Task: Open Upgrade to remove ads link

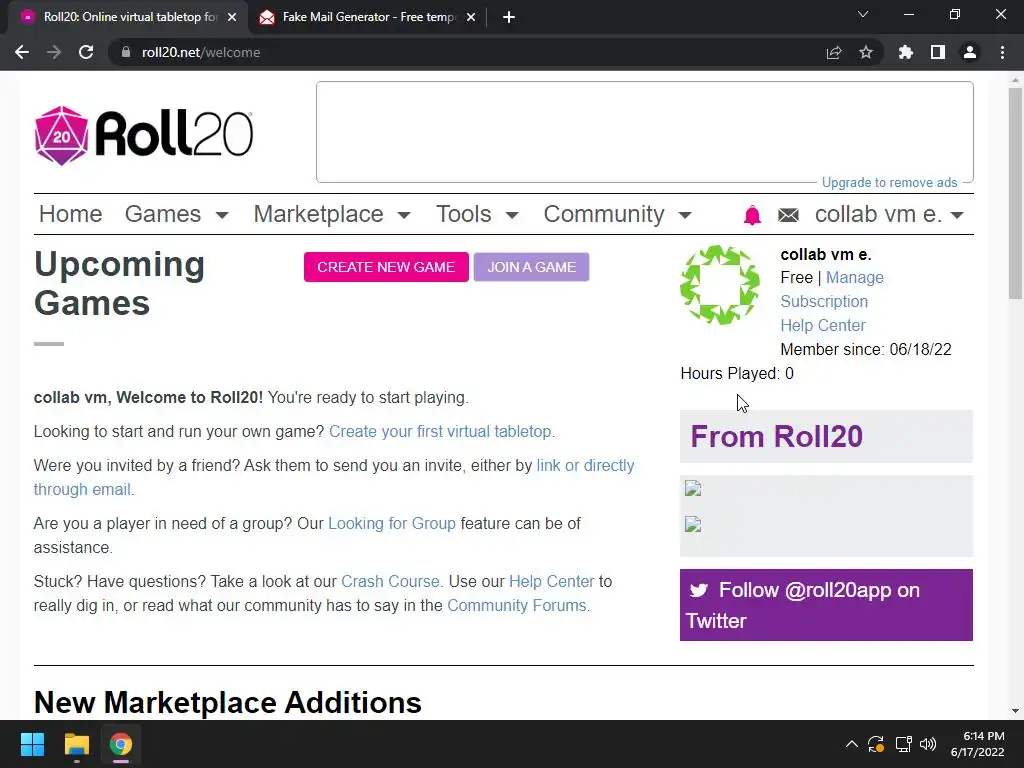Action: [x=889, y=183]
